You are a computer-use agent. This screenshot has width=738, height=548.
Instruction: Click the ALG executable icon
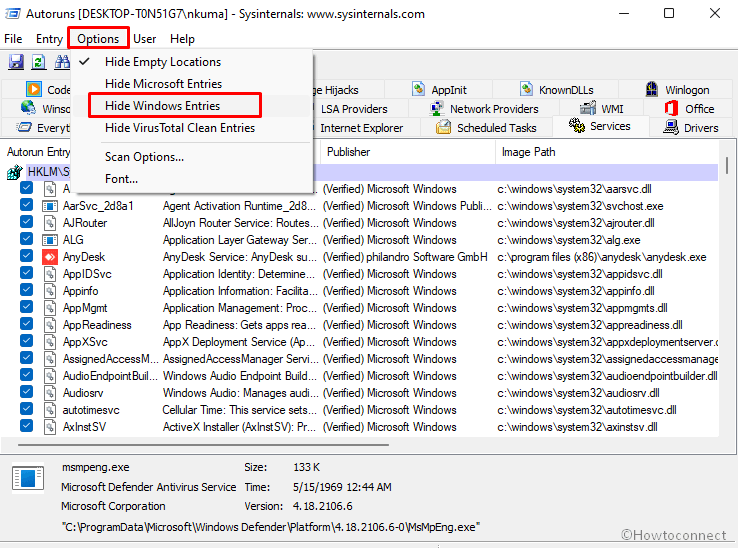[x=49, y=240]
